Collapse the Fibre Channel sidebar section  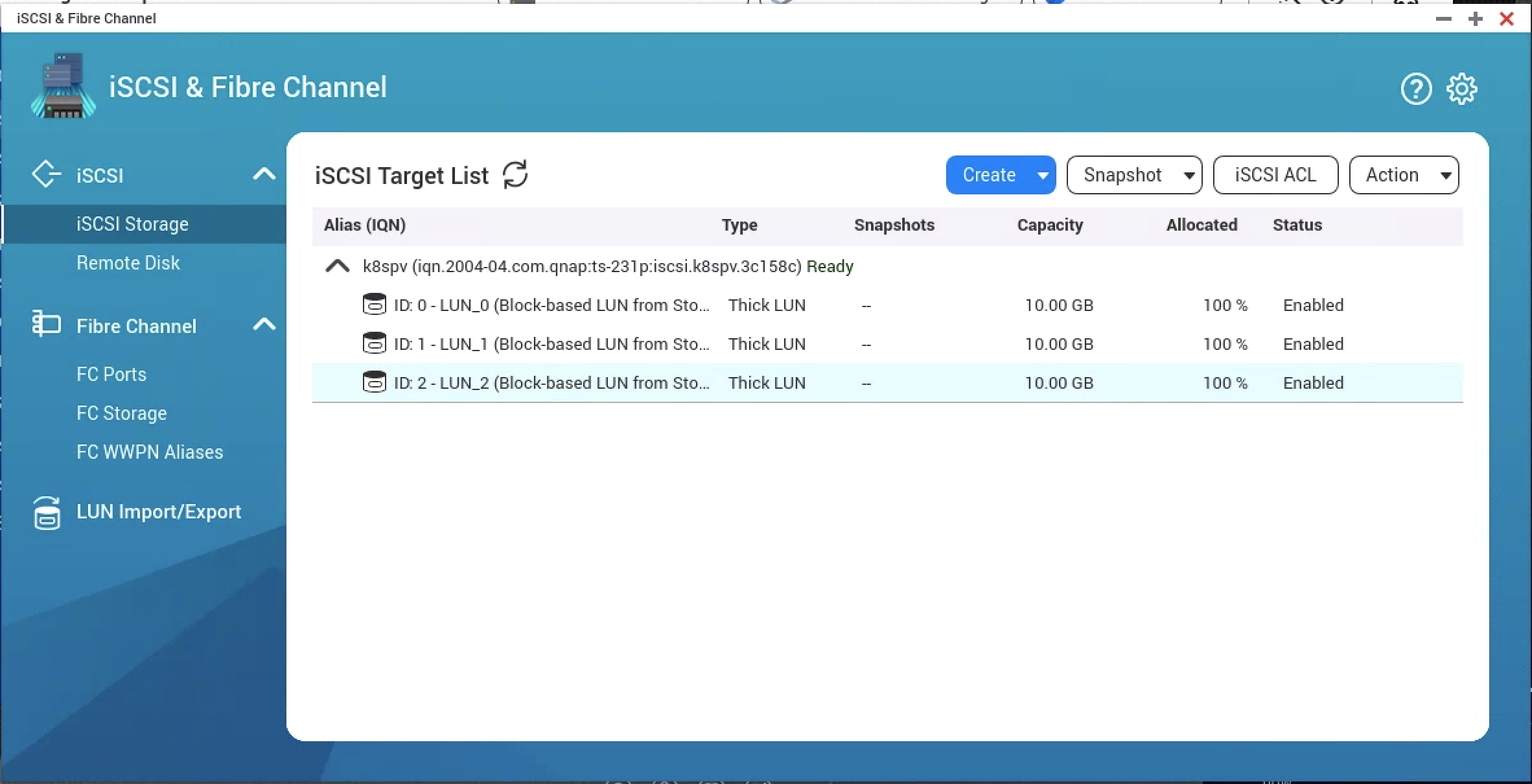point(264,324)
